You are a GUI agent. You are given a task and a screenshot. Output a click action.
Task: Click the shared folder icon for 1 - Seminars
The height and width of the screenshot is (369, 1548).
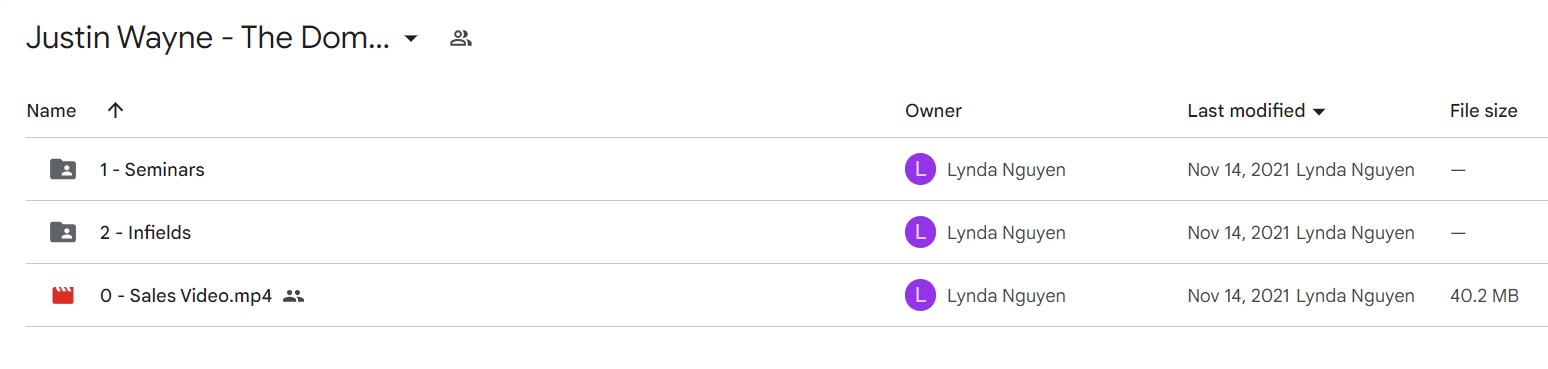pos(63,169)
